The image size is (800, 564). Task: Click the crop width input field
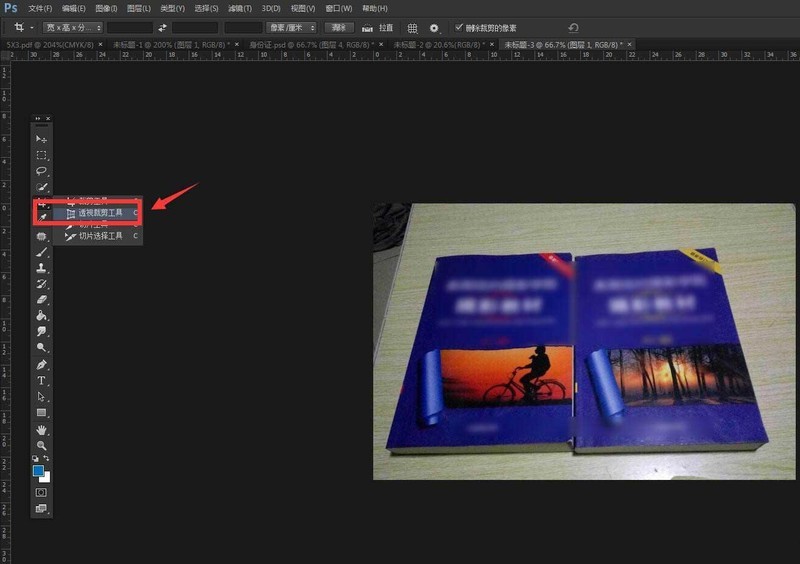pos(130,28)
